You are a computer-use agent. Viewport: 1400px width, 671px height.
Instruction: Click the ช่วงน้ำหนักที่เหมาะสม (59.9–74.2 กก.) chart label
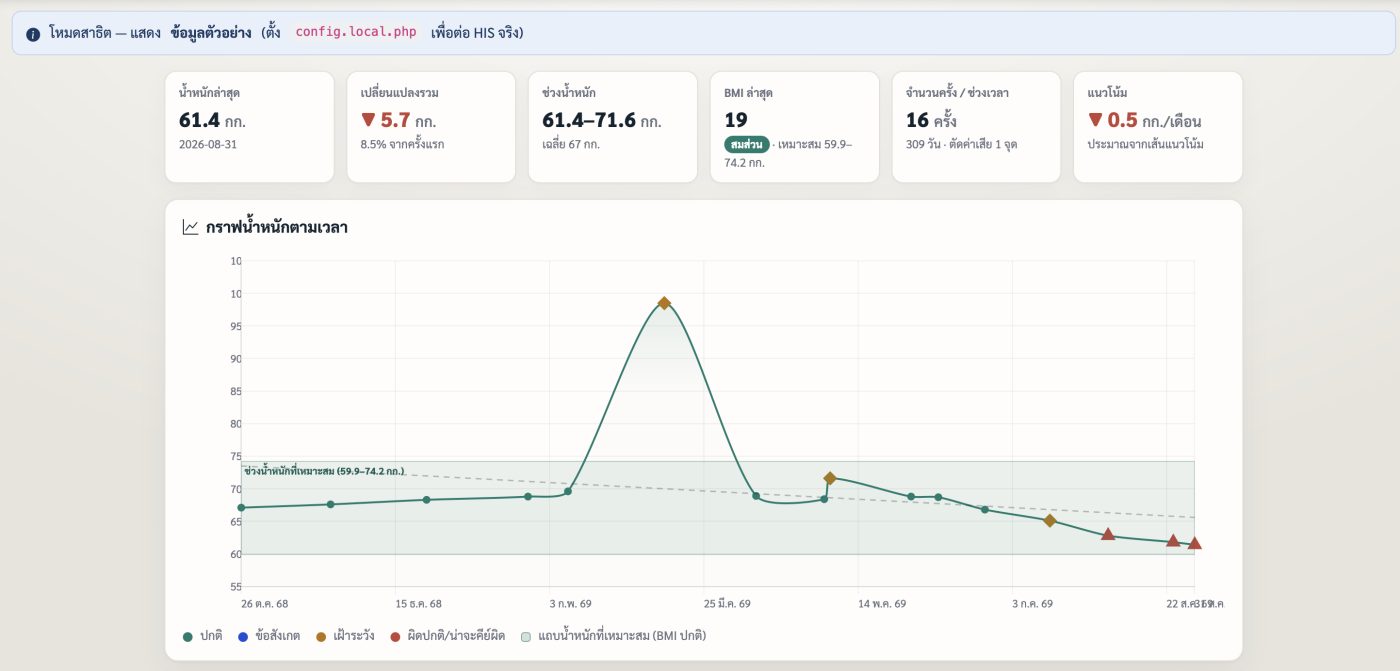(x=324, y=470)
